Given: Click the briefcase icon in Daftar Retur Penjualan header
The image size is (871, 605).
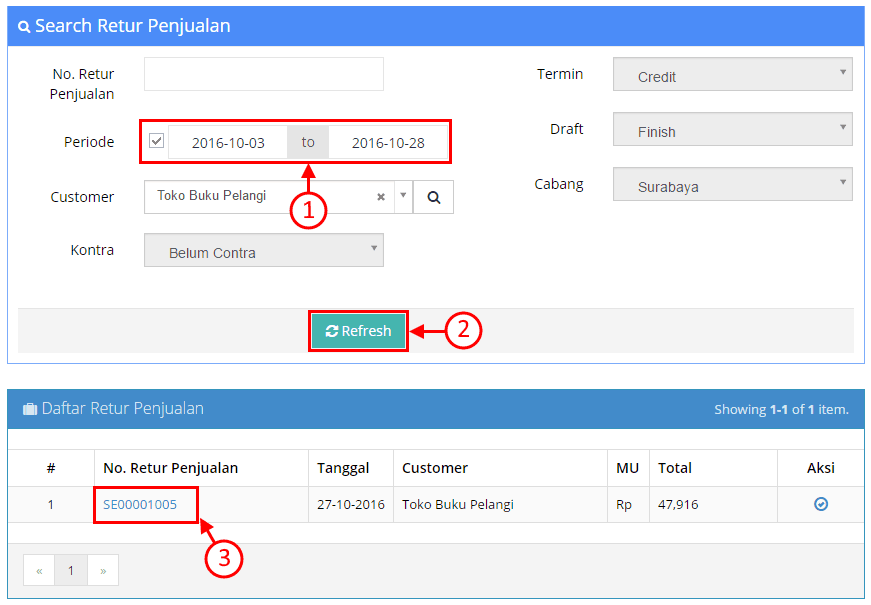Looking at the screenshot, I should (29, 409).
